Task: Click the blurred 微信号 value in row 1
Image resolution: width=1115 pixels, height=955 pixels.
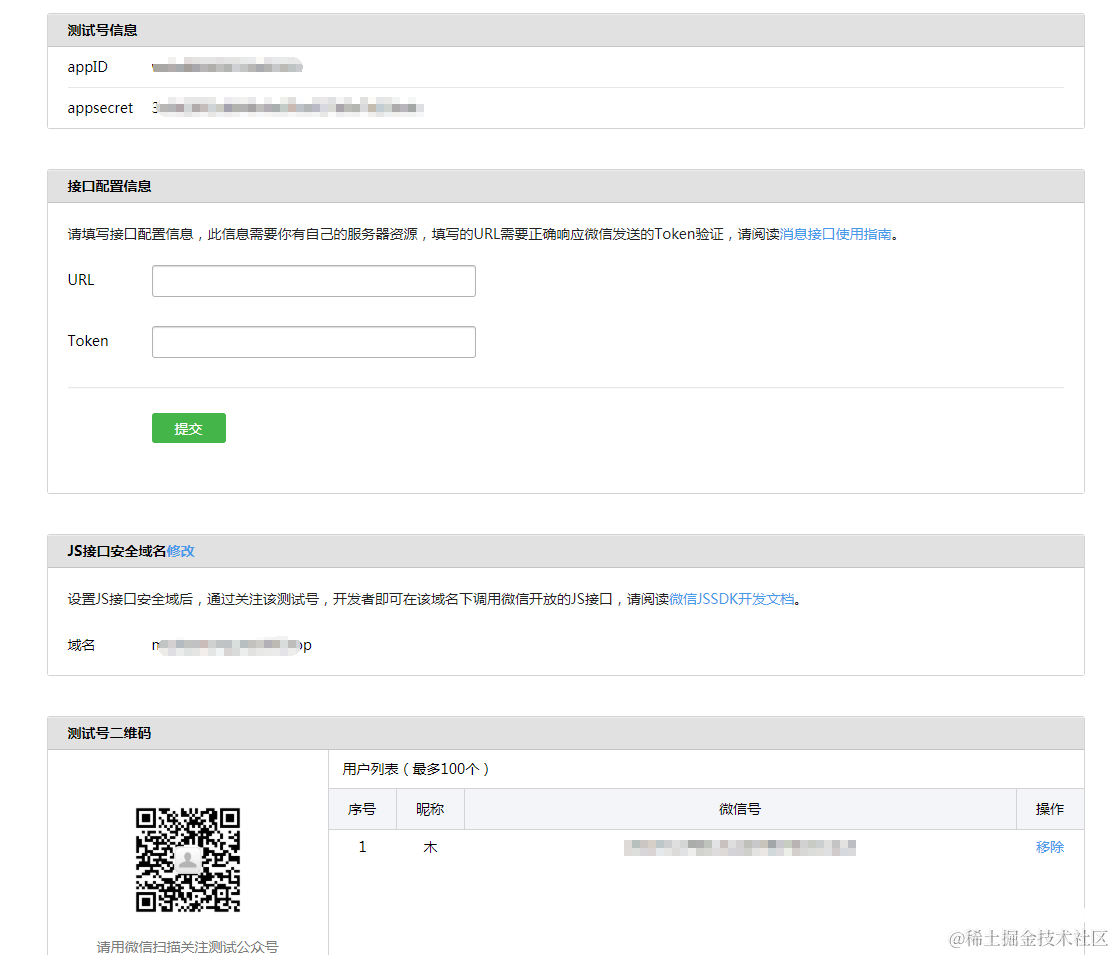Action: point(740,847)
